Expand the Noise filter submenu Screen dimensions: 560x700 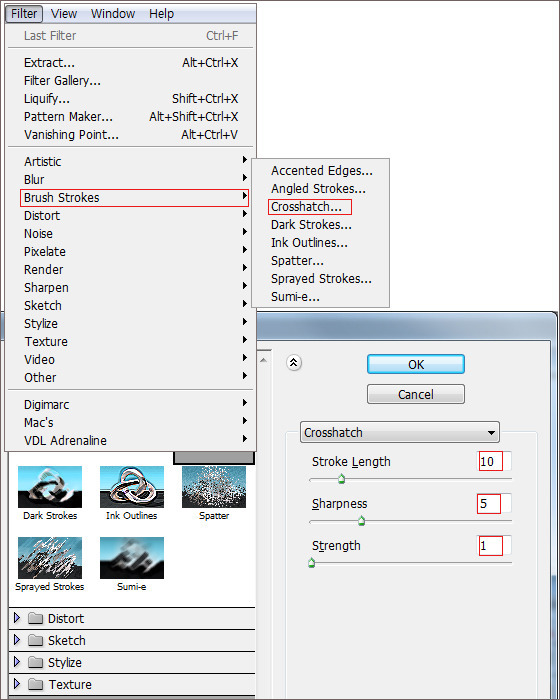[x=130, y=233]
